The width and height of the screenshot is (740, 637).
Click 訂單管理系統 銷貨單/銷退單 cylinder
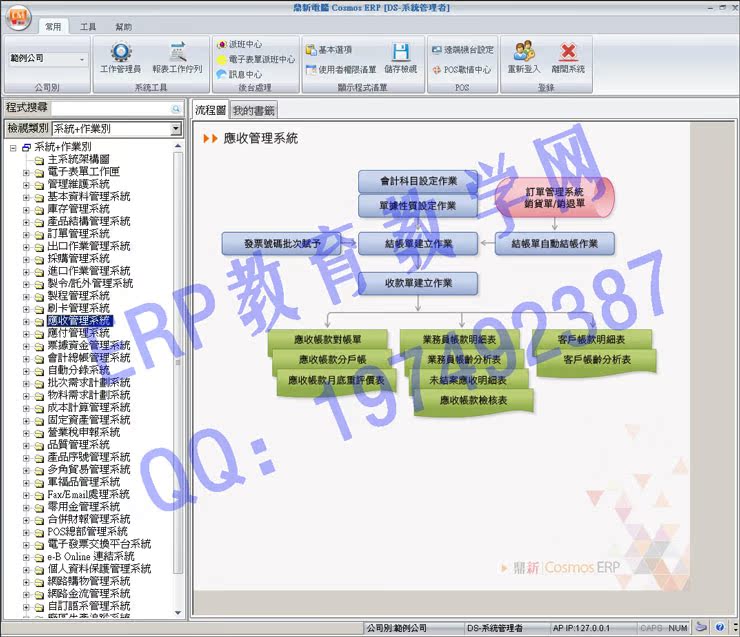pyautogui.click(x=555, y=198)
